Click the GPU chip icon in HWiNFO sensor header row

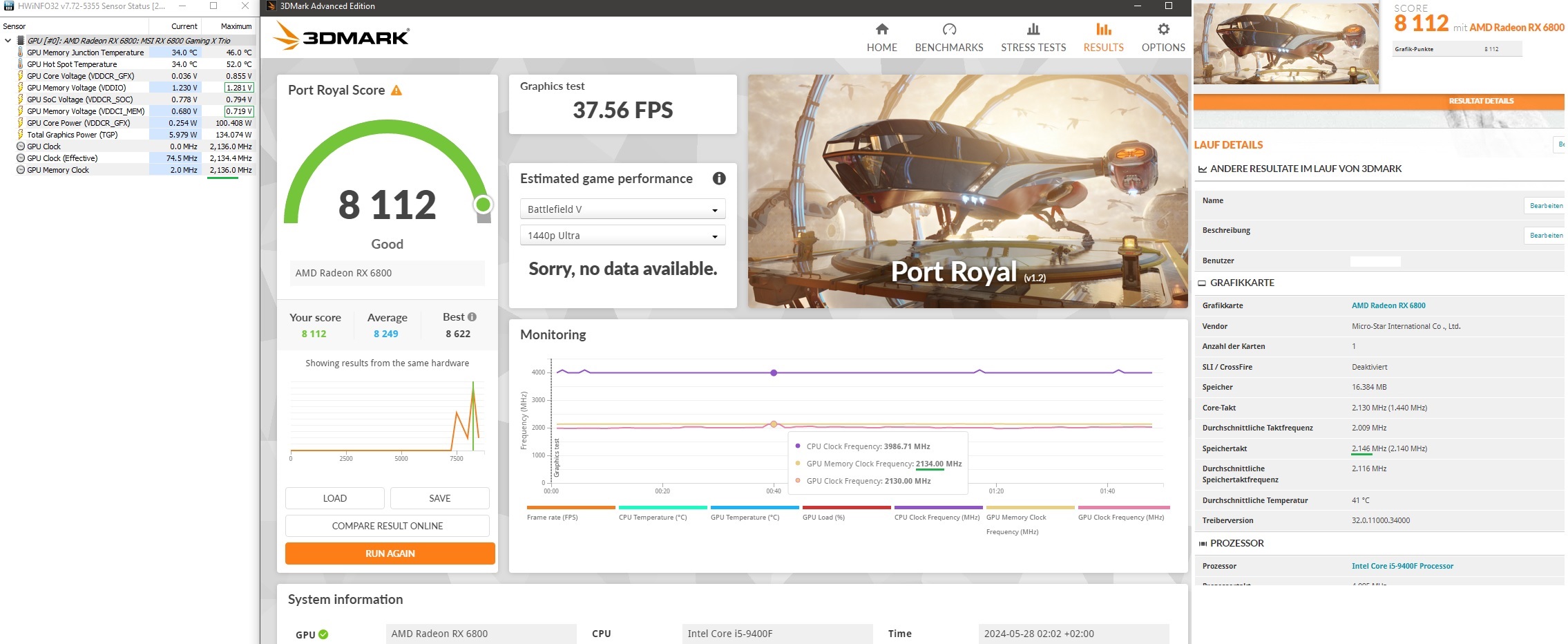(x=21, y=41)
